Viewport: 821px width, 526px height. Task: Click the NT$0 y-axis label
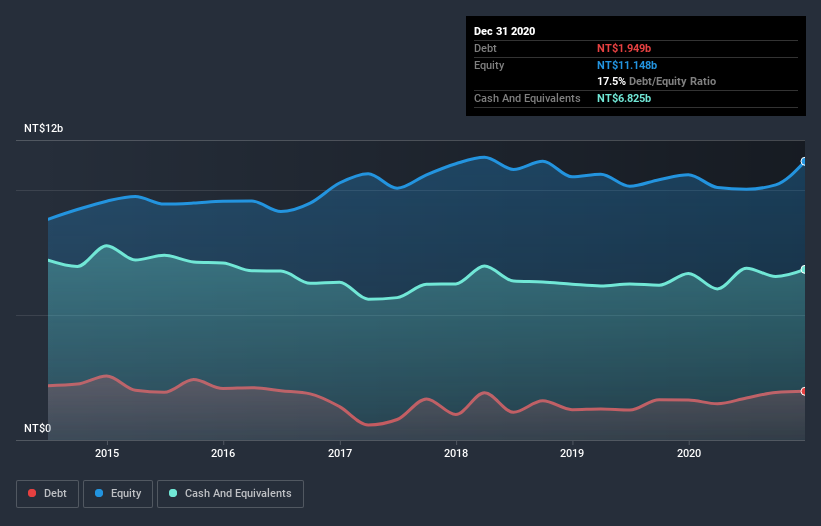pyautogui.click(x=38, y=428)
